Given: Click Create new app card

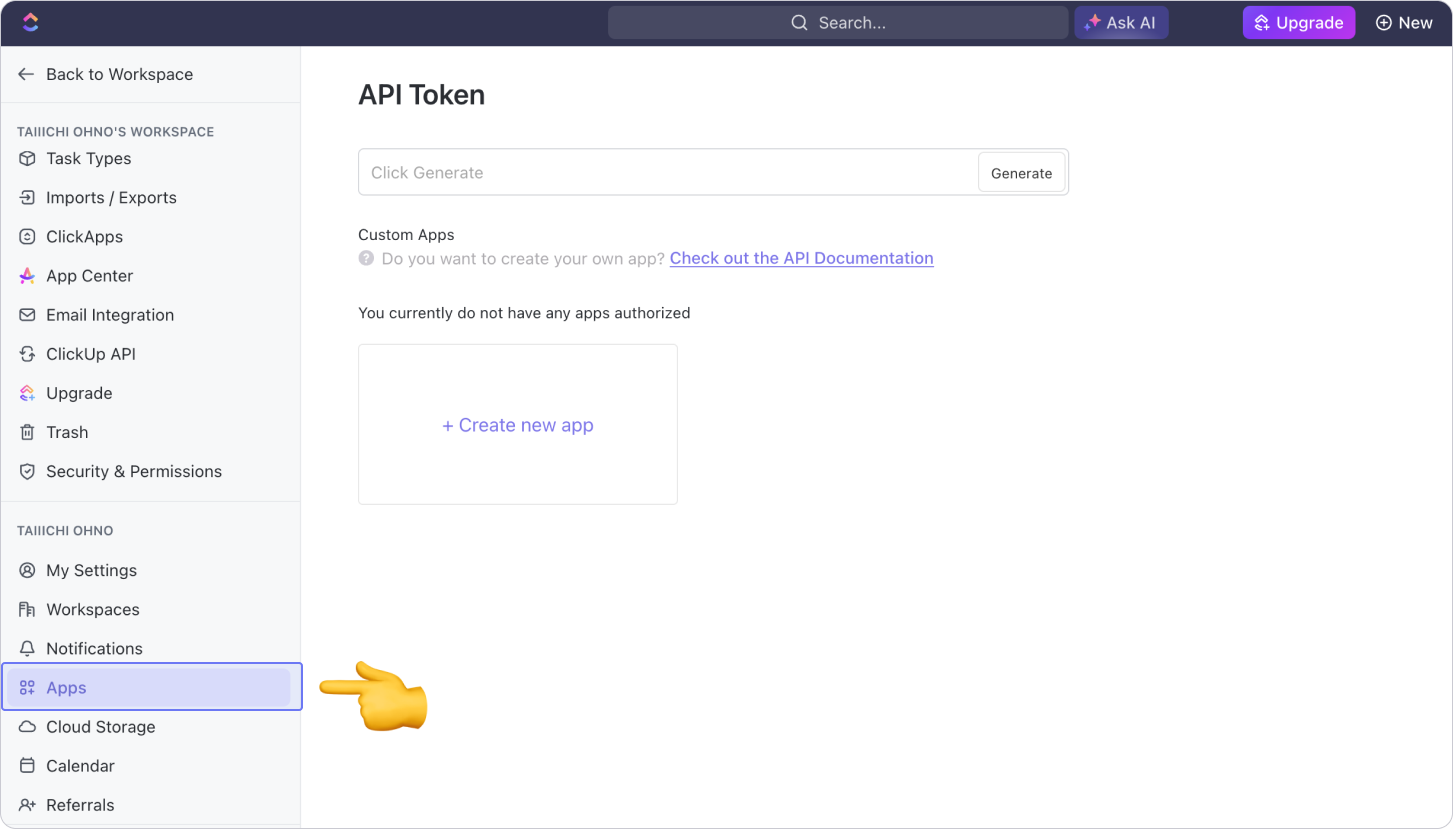Looking at the screenshot, I should click(x=517, y=425).
